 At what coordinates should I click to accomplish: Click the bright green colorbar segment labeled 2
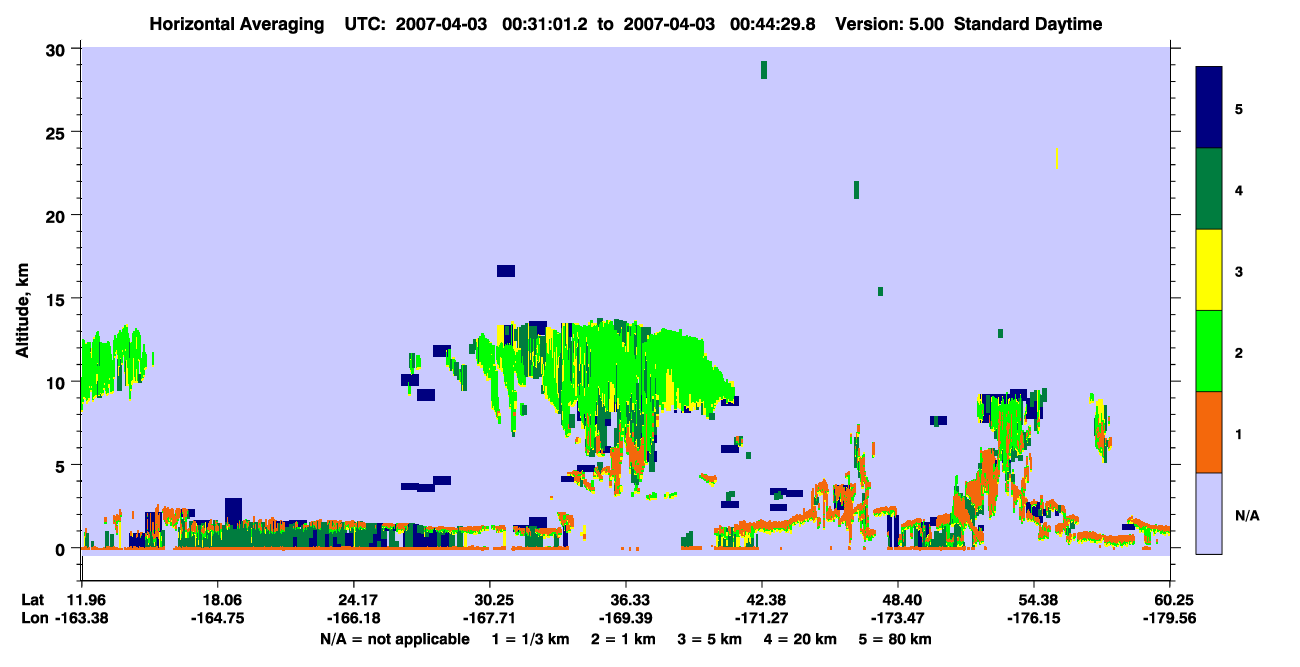click(1209, 351)
